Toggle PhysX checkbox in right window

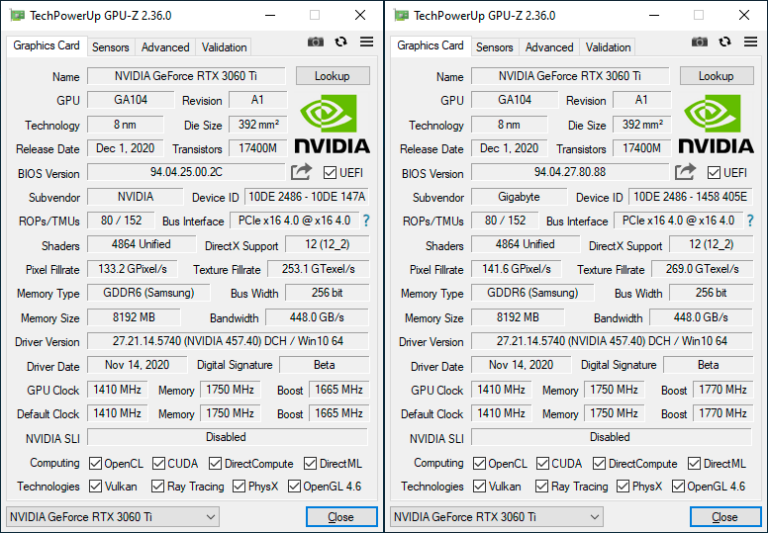click(x=623, y=486)
